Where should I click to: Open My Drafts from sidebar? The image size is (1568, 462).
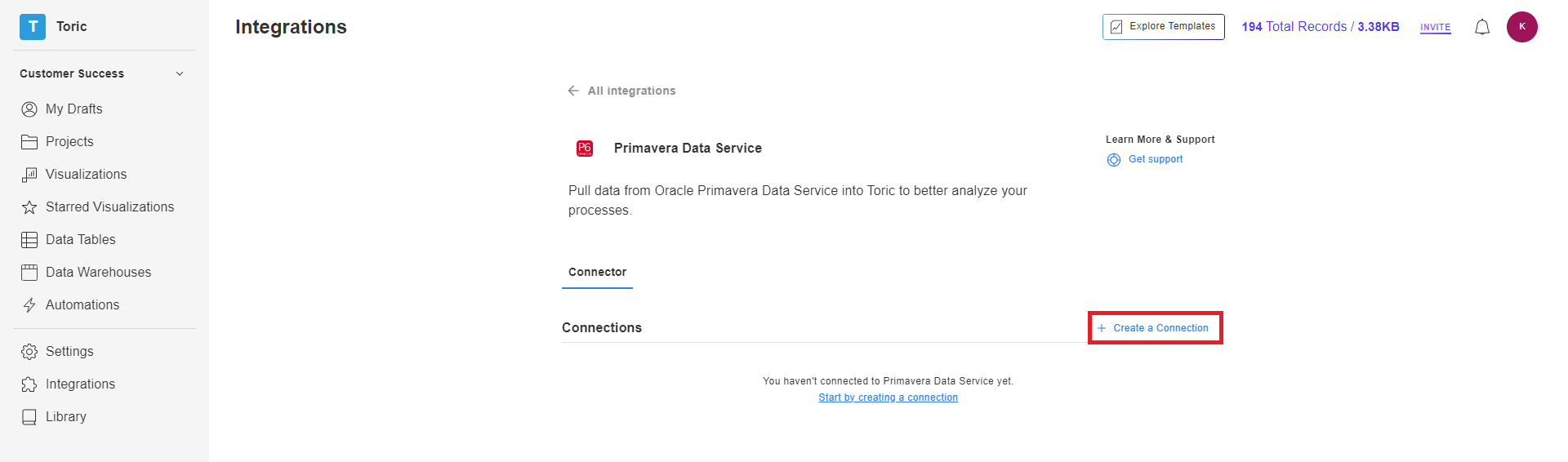(x=73, y=109)
